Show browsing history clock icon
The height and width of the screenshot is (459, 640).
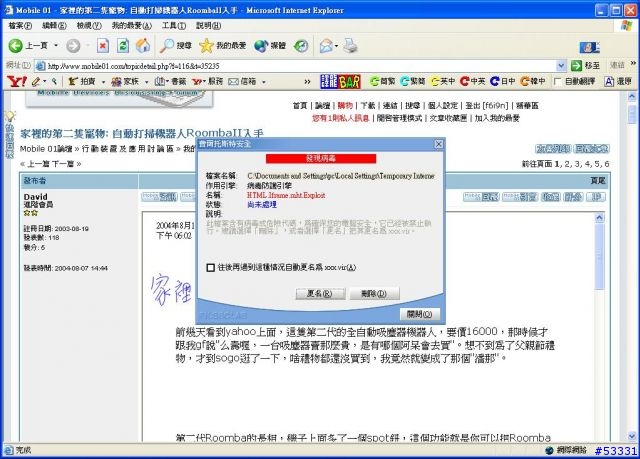click(301, 46)
